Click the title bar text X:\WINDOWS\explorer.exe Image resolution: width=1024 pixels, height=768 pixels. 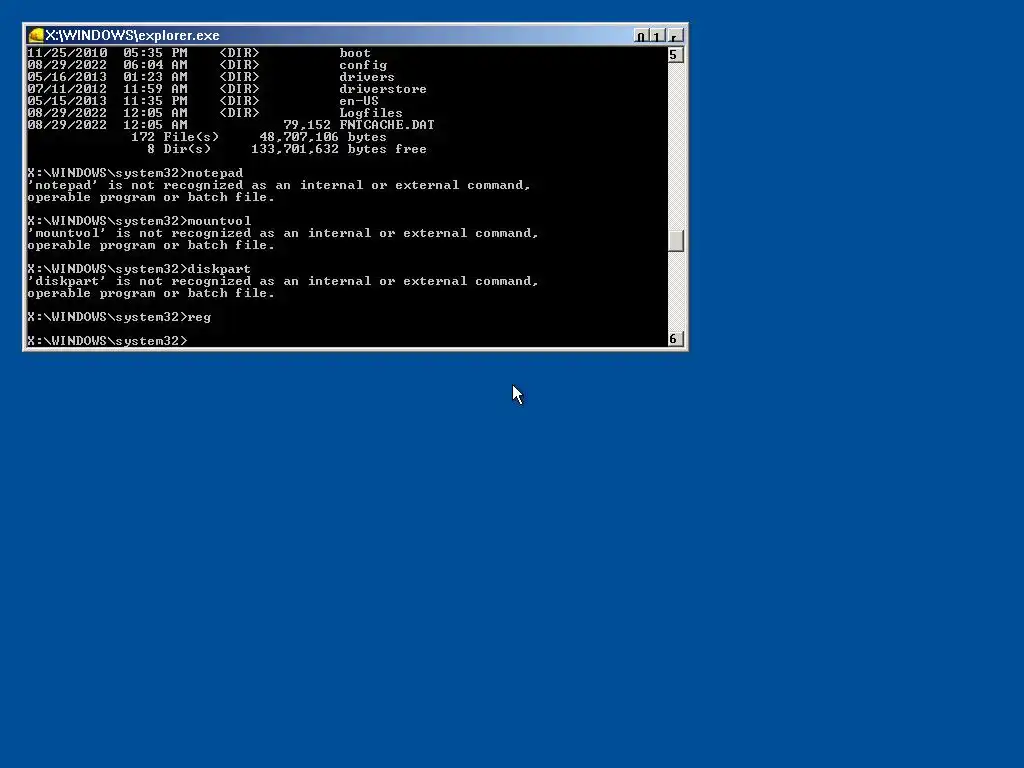(x=133, y=35)
